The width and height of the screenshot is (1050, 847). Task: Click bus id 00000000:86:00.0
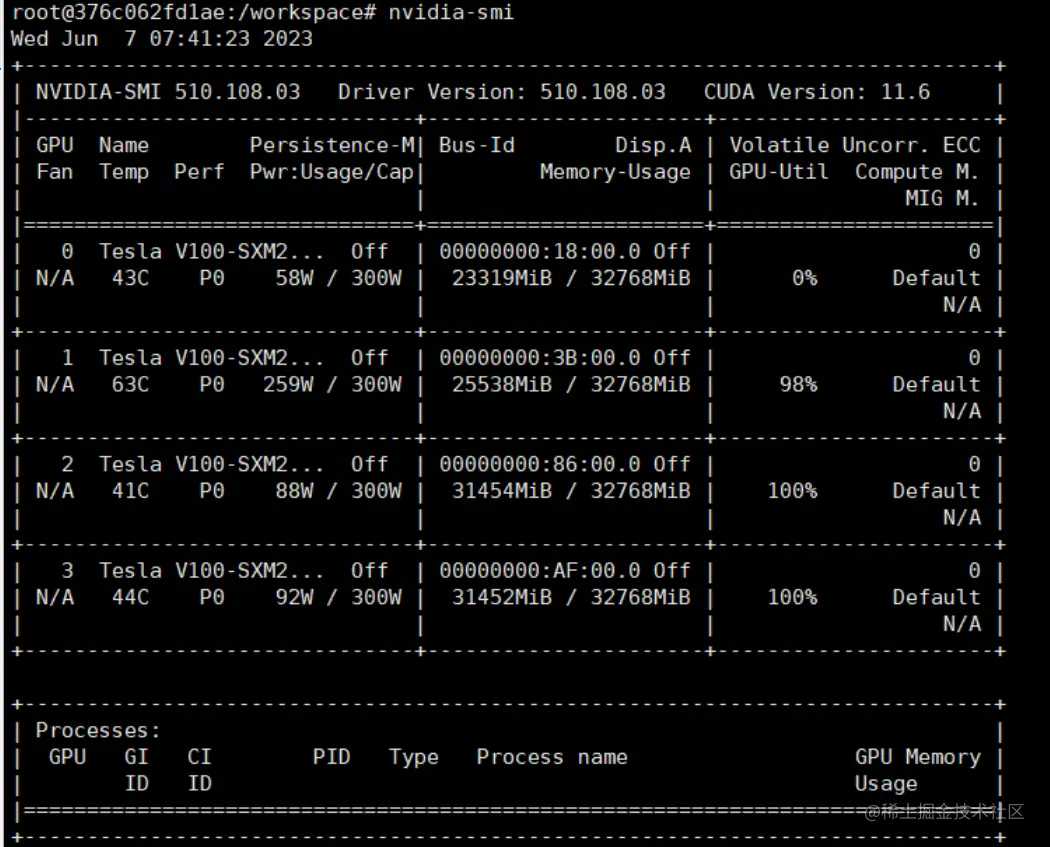coord(540,465)
